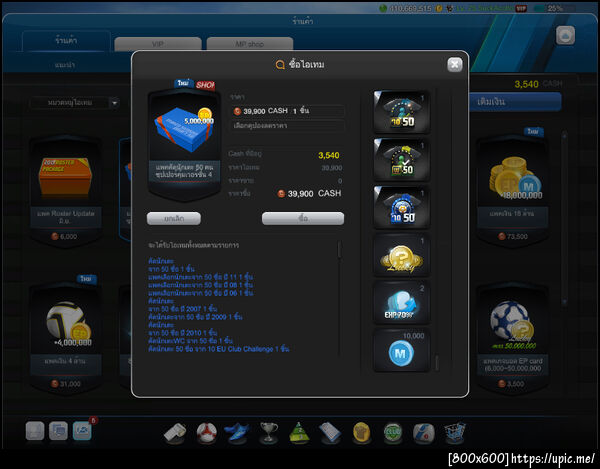The width and height of the screenshot is (600, 469).
Task: Open the discount coupon selection dropdown
Action: tap(287, 125)
